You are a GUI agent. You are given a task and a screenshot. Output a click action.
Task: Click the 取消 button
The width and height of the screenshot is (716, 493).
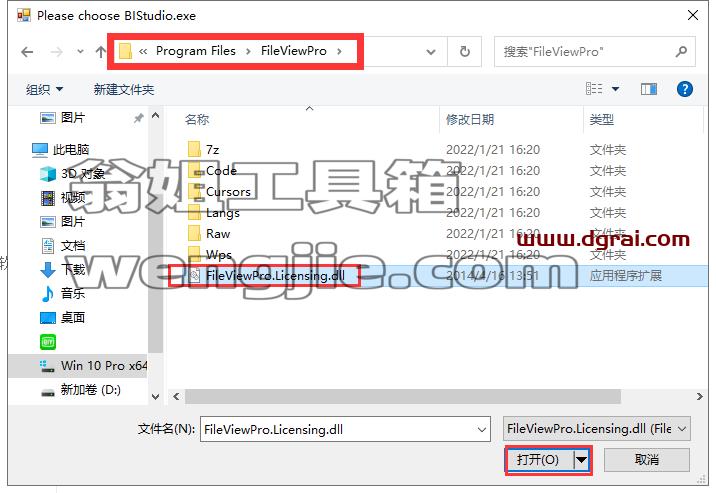tap(647, 460)
